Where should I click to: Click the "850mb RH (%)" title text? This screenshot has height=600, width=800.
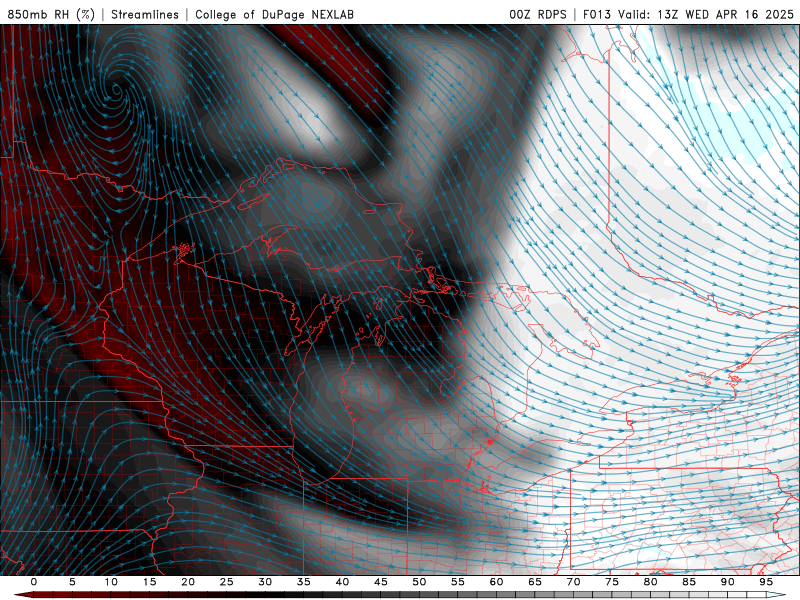[51, 14]
